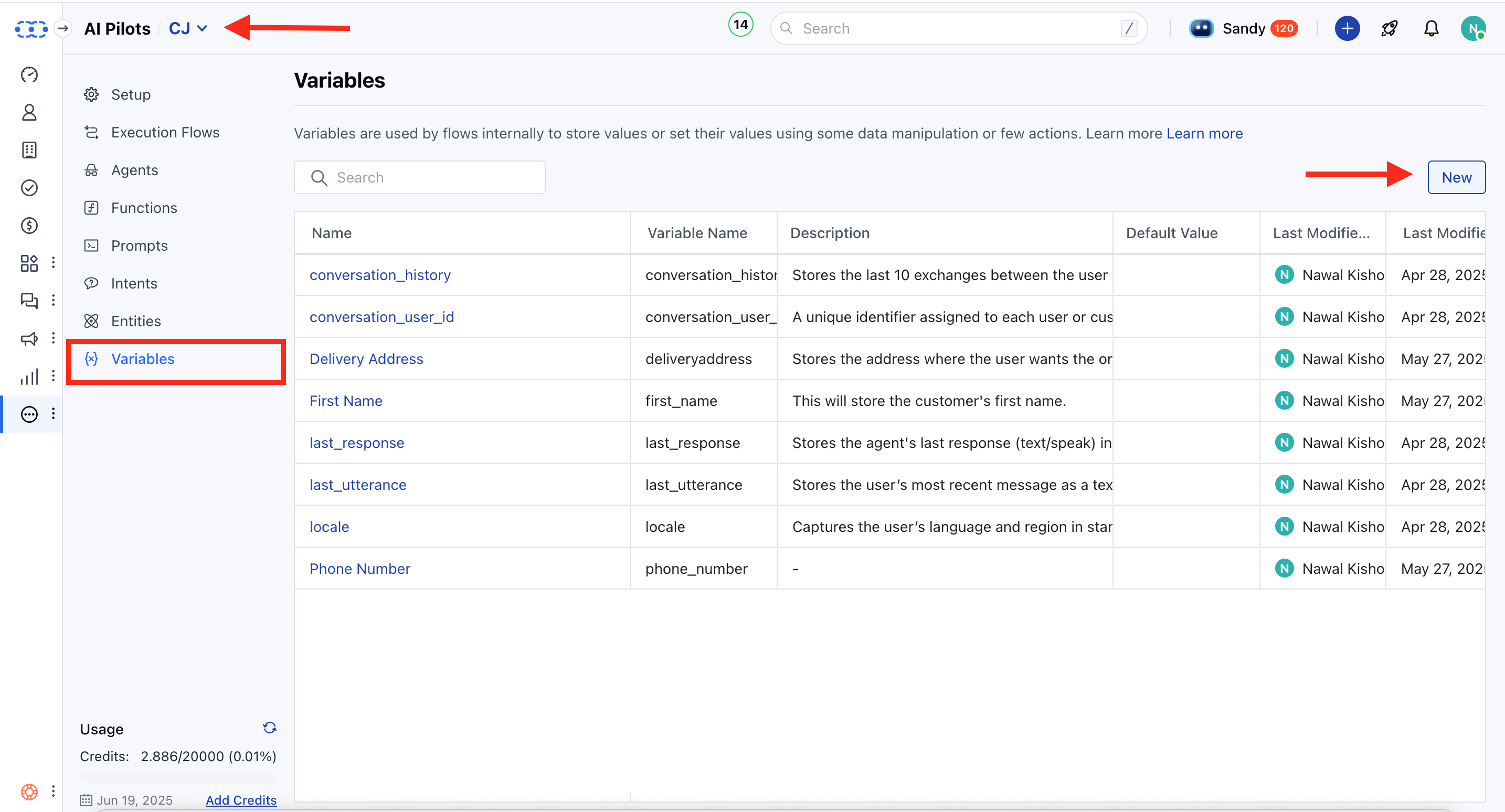Click the Default Value column header

1171,233
